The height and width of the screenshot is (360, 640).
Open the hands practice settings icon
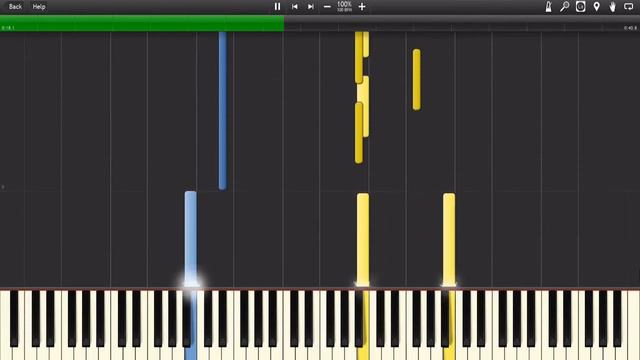pos(613,7)
